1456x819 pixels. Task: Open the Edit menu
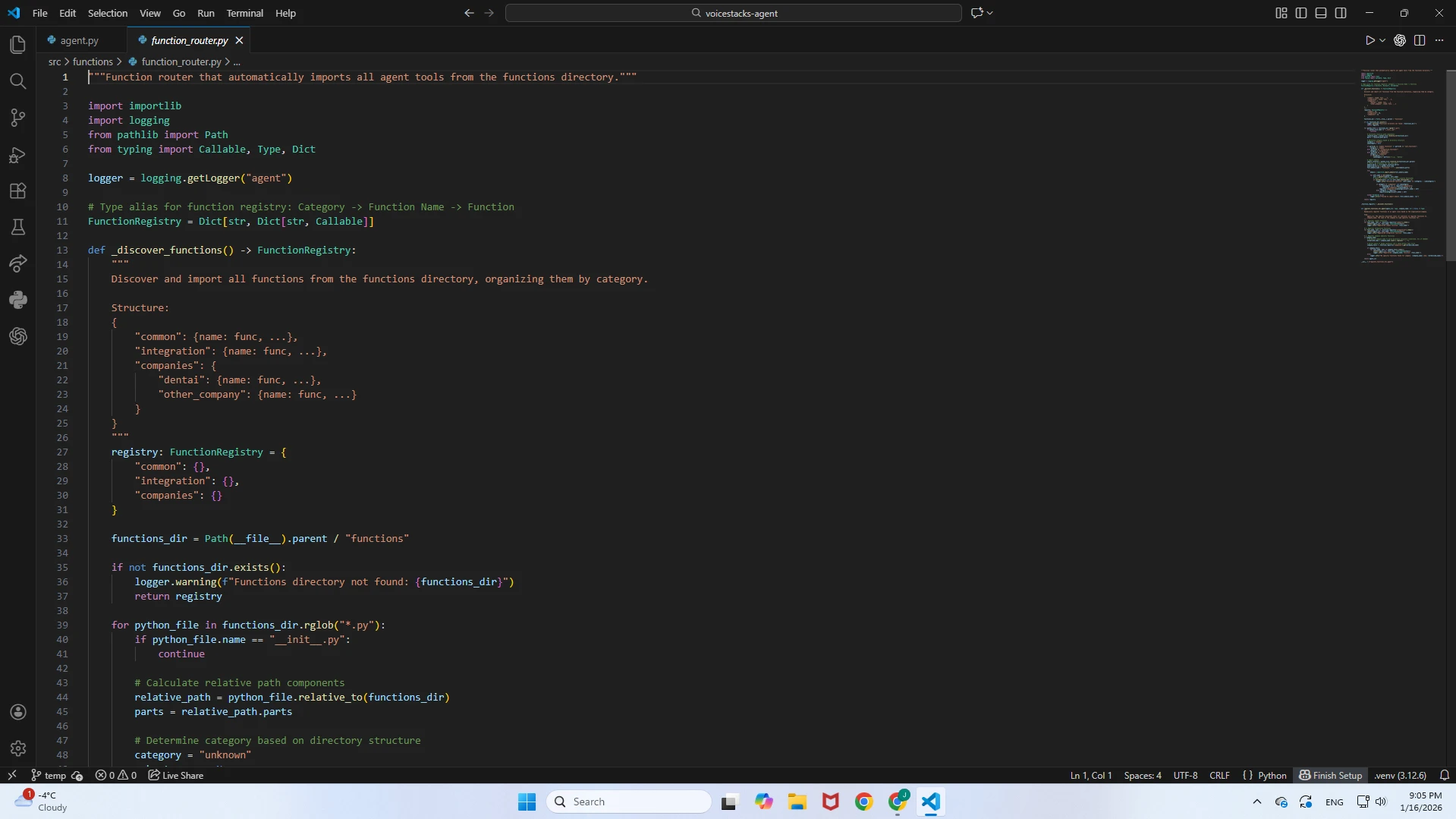[x=68, y=13]
